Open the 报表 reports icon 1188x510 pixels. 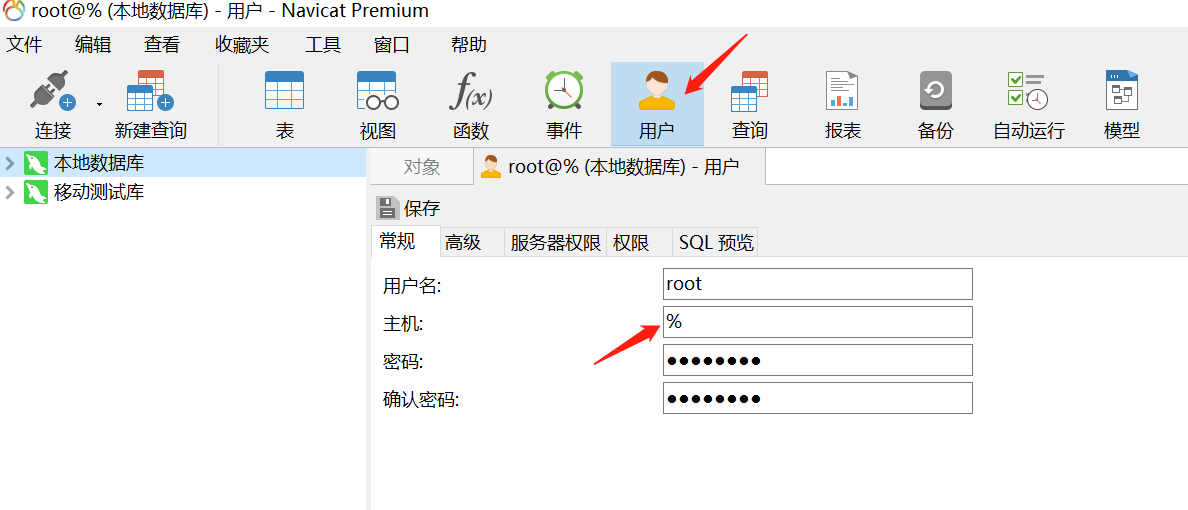pos(843,105)
